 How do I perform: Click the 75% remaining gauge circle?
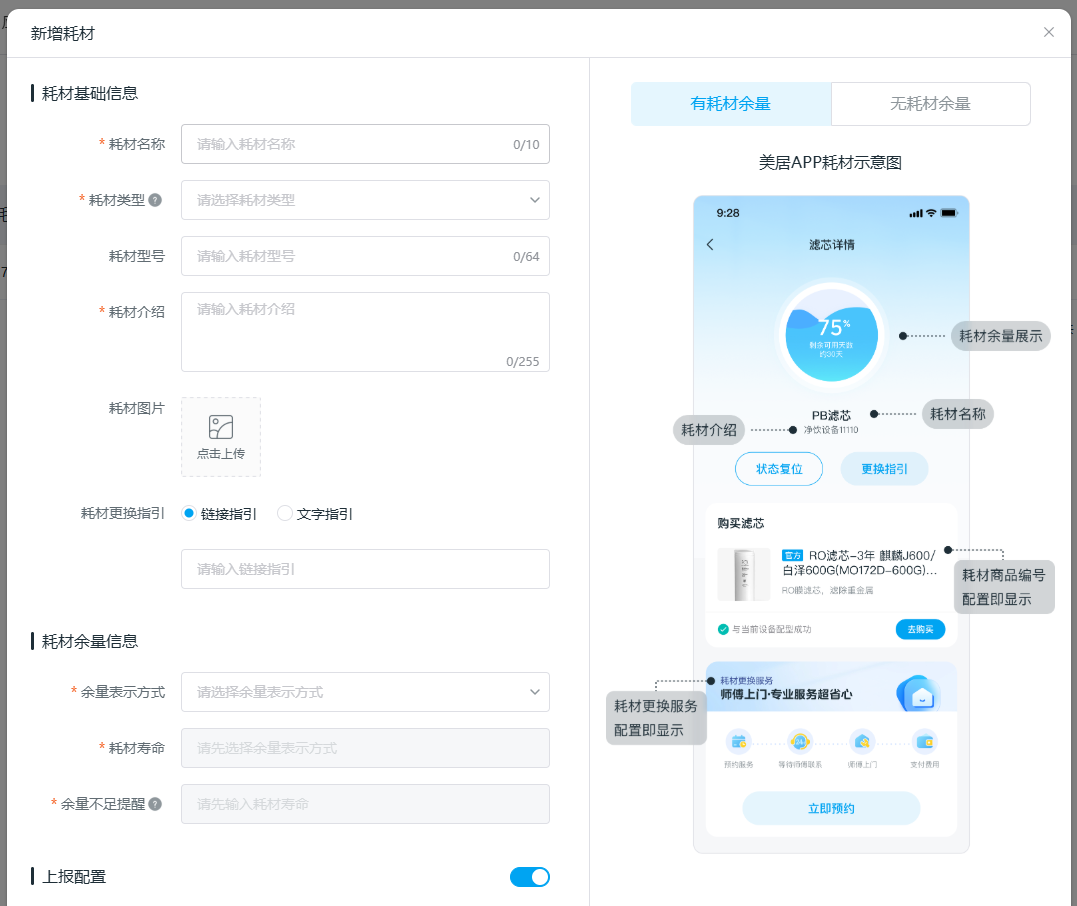pos(832,333)
